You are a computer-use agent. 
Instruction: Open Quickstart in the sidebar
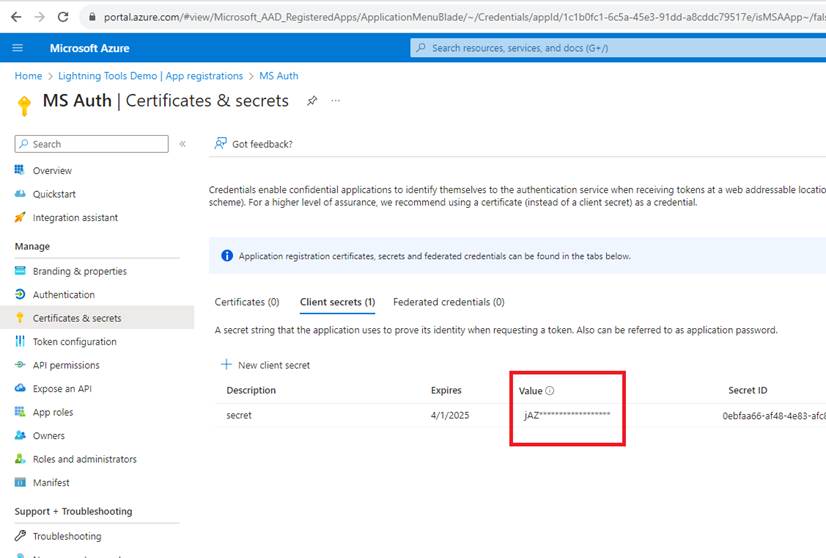pos(54,194)
